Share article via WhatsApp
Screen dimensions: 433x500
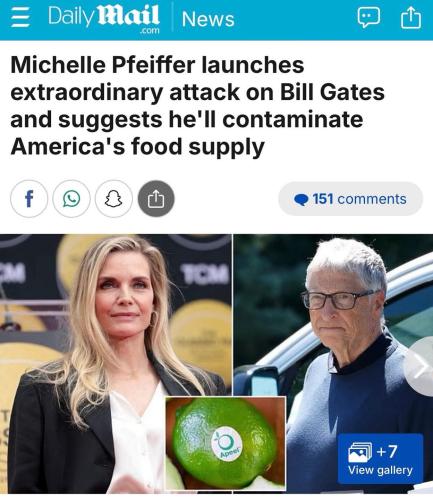pos(71,199)
